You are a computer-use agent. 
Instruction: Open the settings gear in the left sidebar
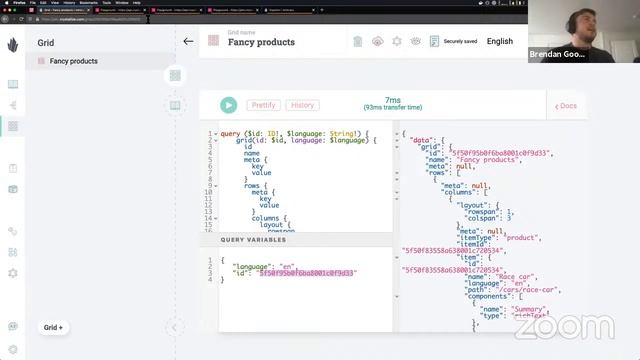13,273
